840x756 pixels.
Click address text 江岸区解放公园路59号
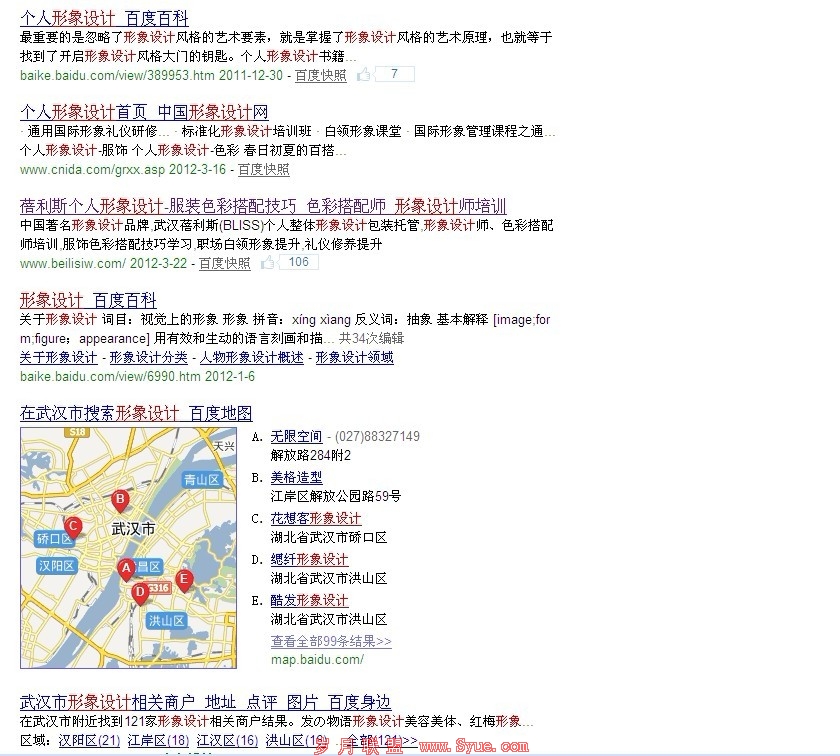(336, 496)
